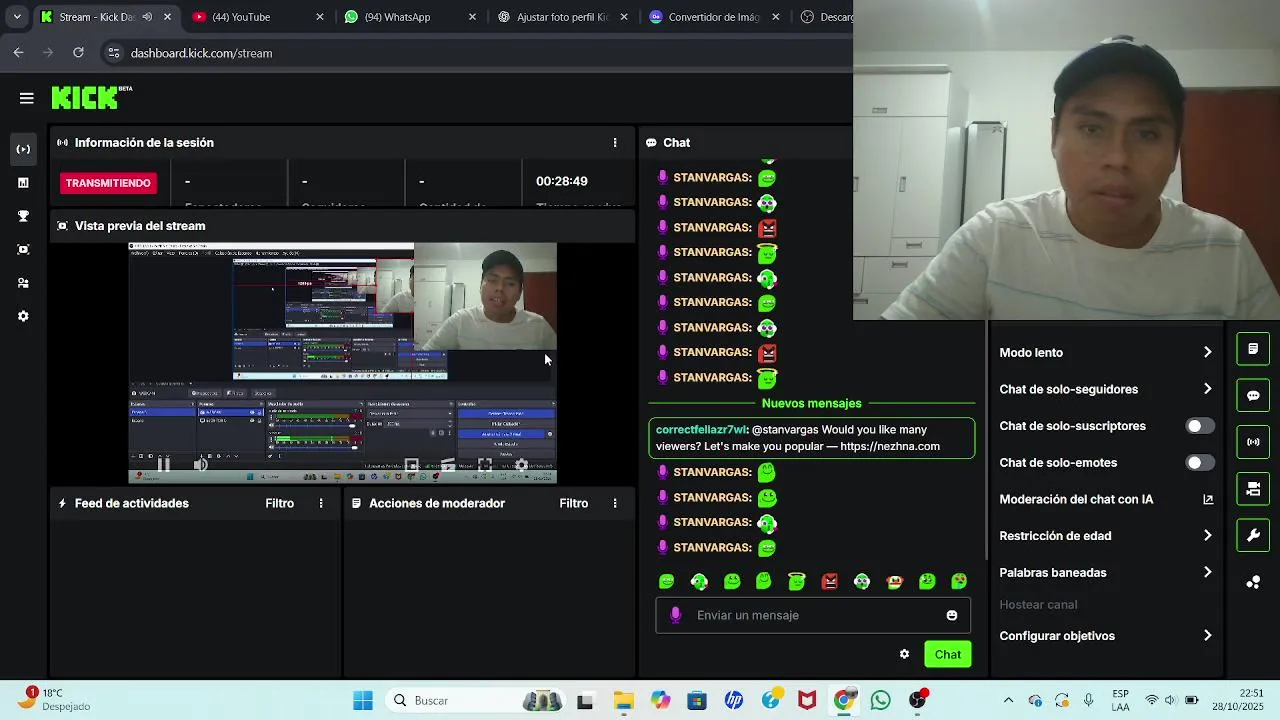Open Windows Start menu

pos(363,700)
